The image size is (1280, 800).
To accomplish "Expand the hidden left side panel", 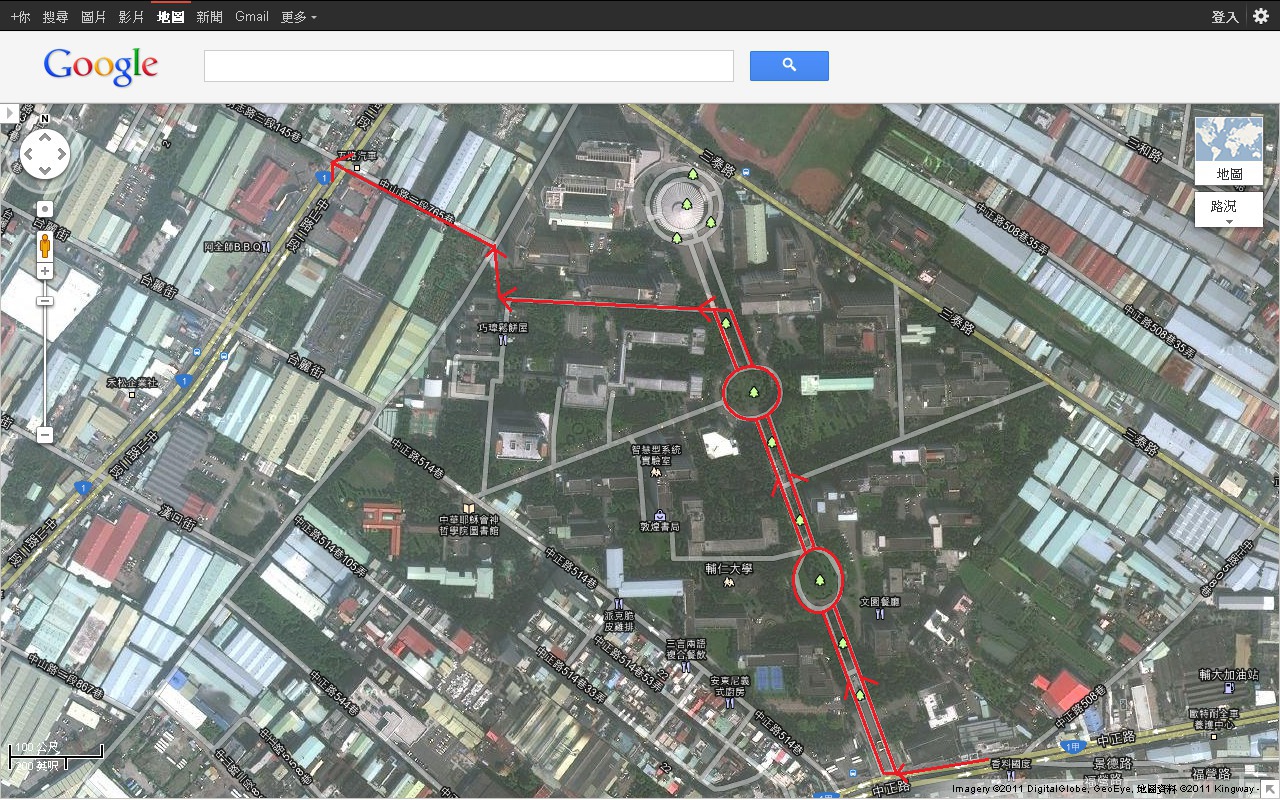I will (9, 113).
